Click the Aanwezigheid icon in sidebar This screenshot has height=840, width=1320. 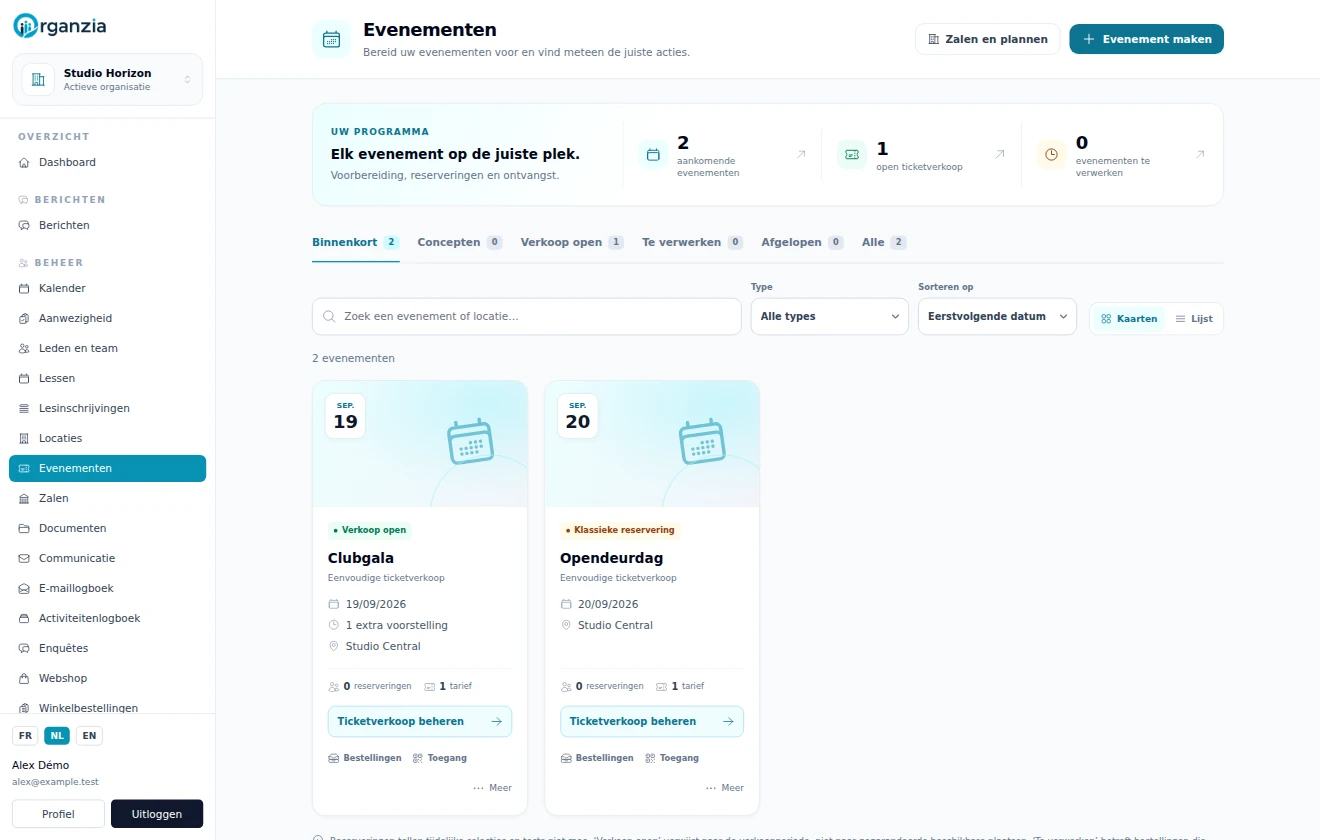point(25,318)
